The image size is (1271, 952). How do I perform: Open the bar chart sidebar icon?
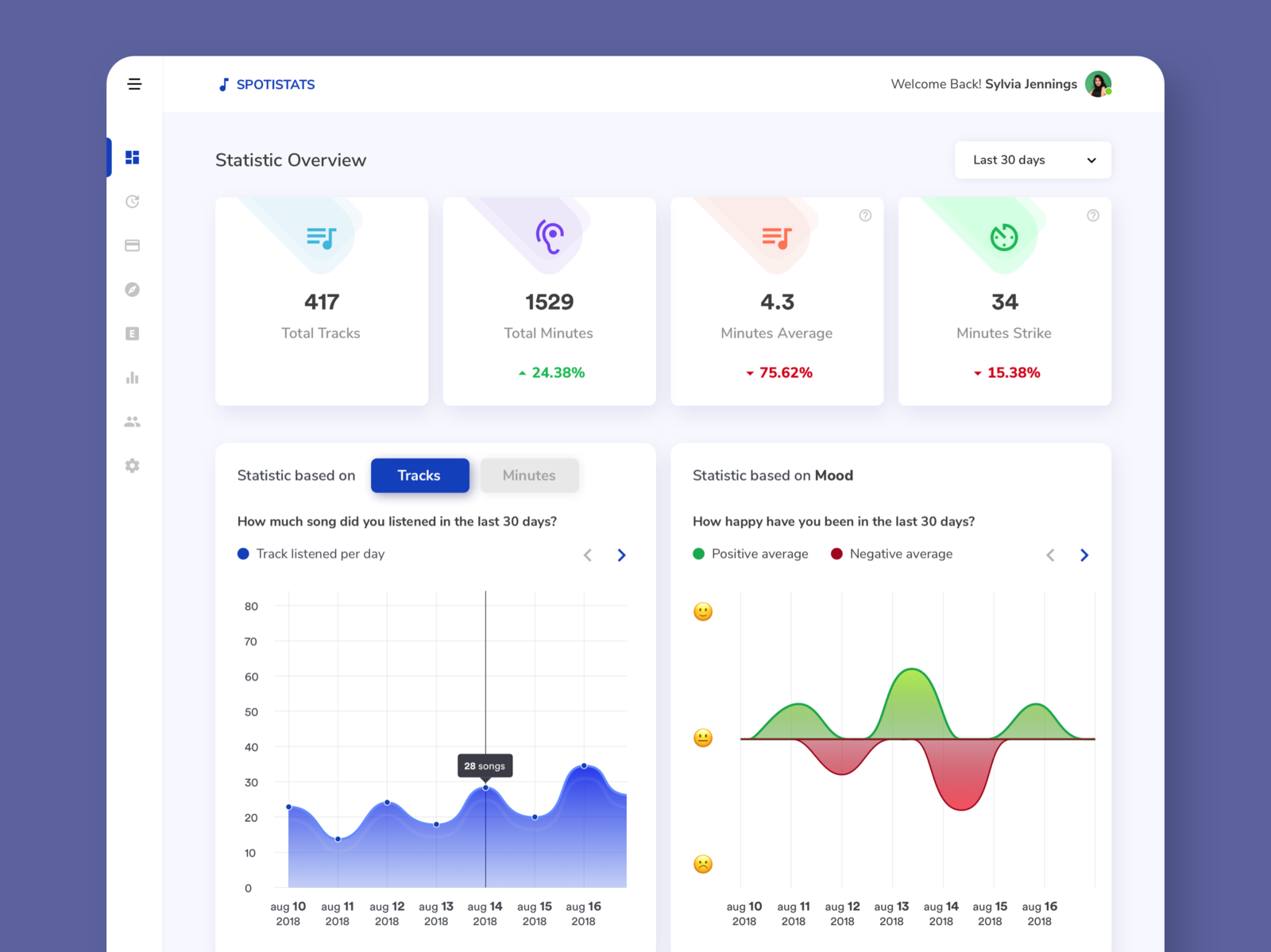133,377
